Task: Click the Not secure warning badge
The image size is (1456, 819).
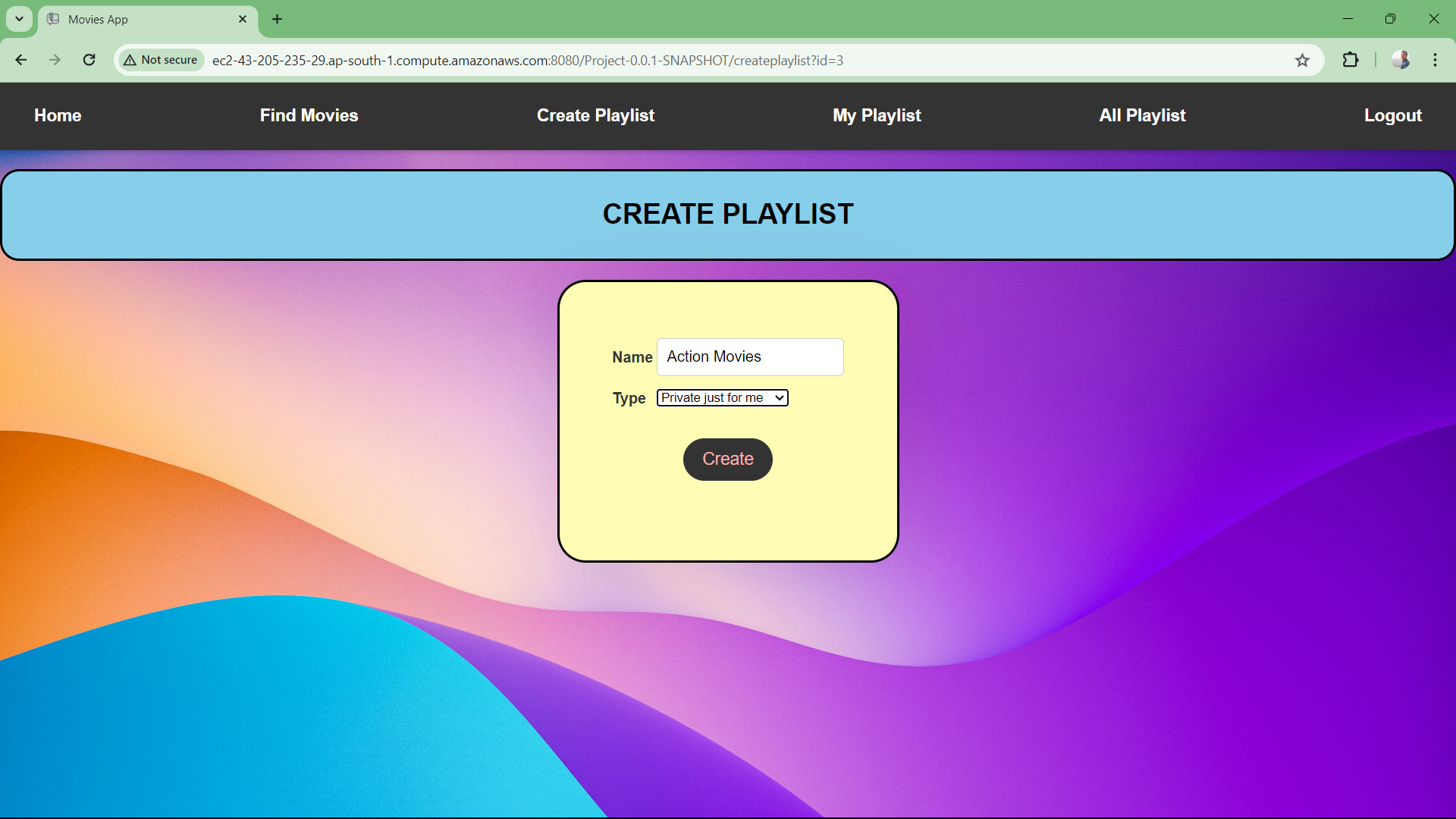Action: point(161,60)
